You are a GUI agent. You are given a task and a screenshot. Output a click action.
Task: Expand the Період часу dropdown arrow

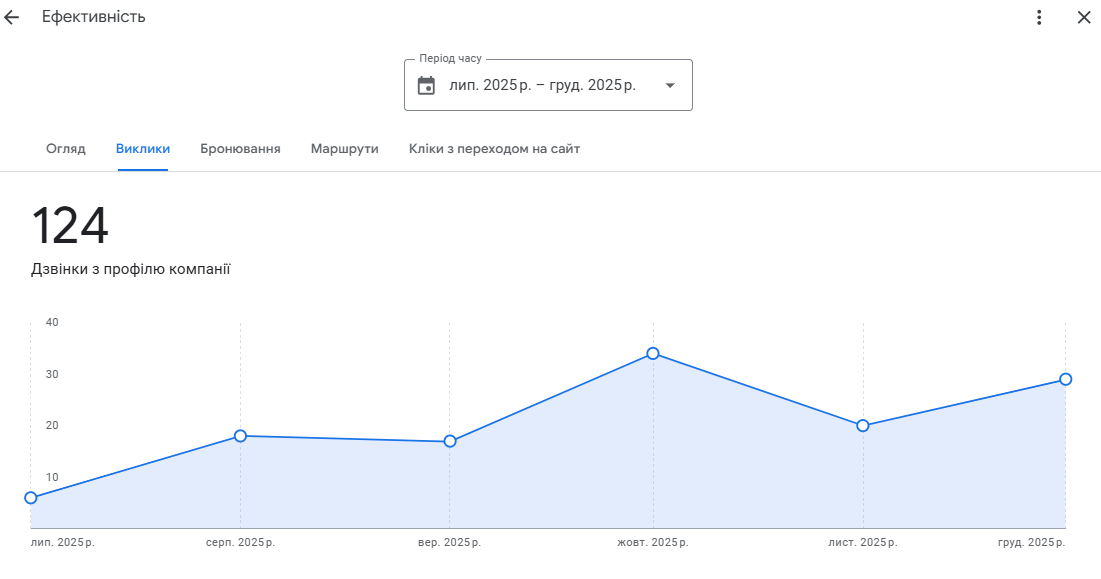pyautogui.click(x=670, y=85)
